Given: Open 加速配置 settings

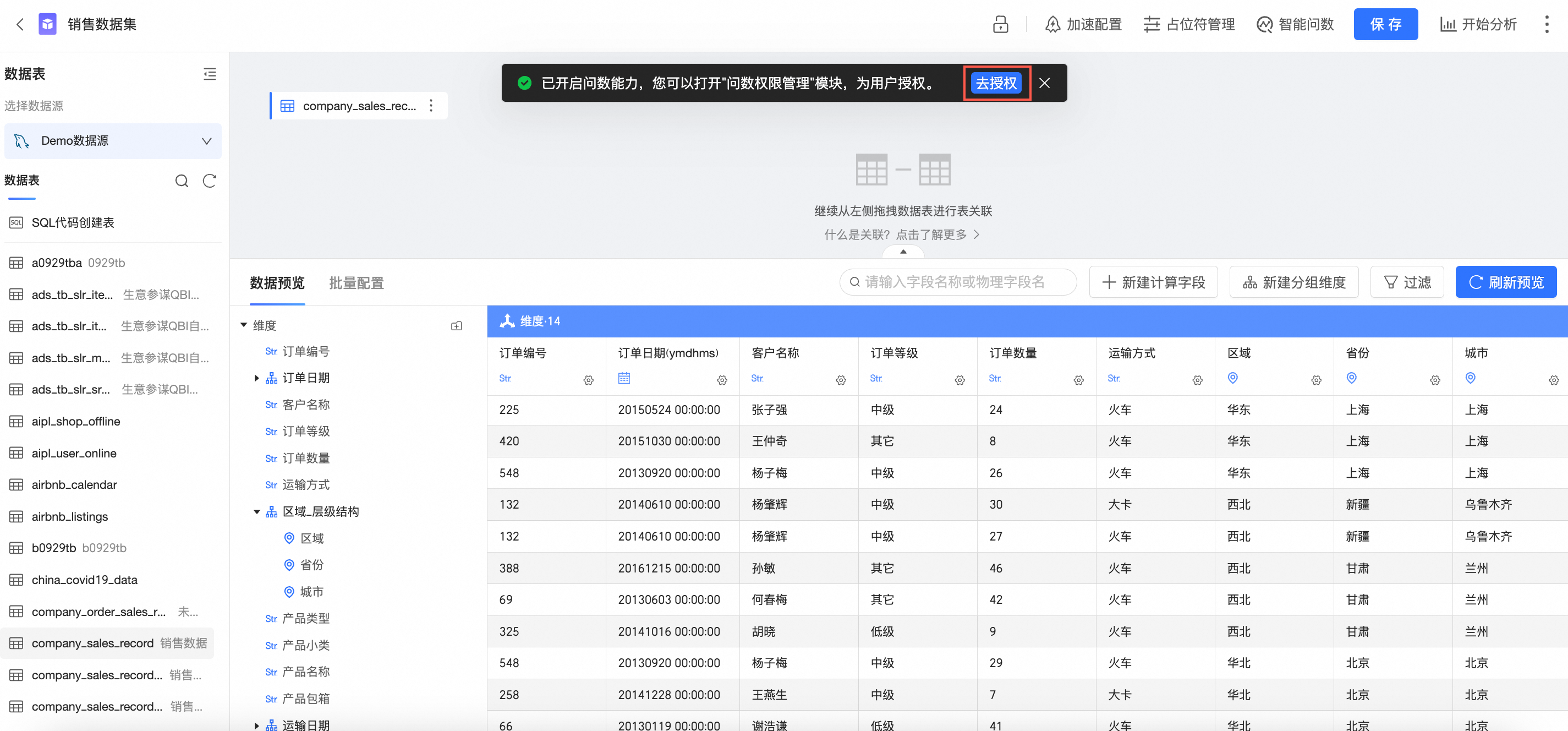Looking at the screenshot, I should click(1083, 24).
